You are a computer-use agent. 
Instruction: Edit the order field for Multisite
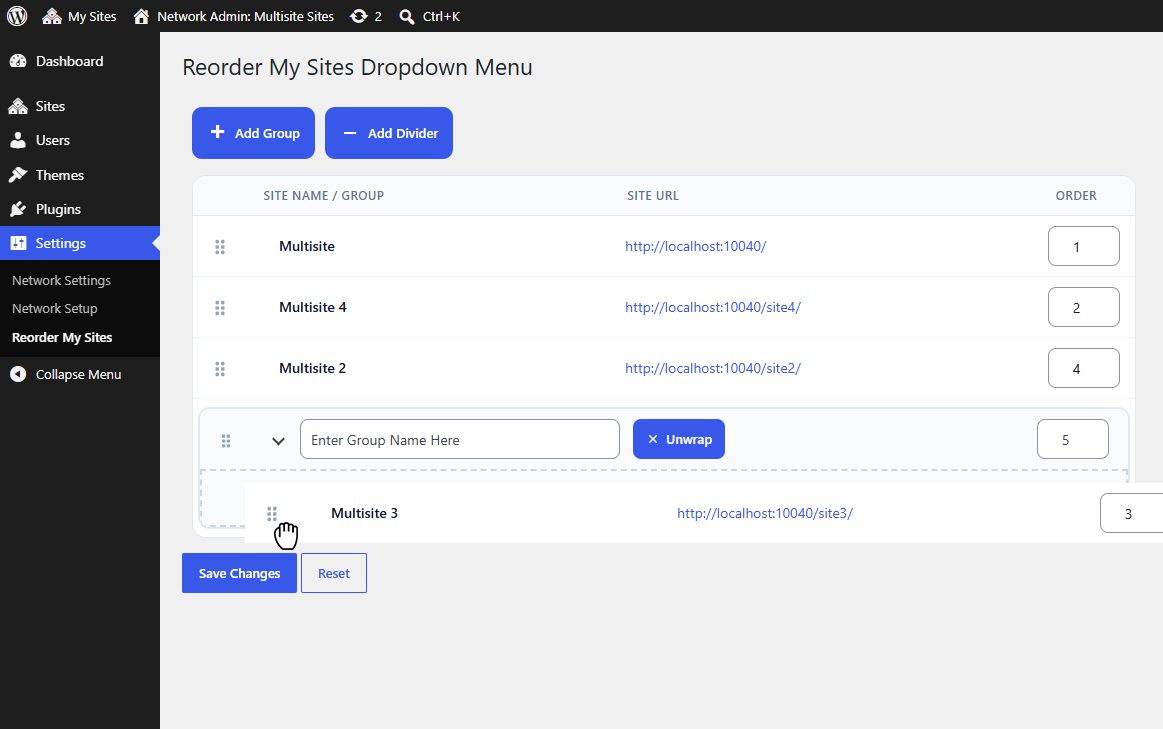(1084, 246)
